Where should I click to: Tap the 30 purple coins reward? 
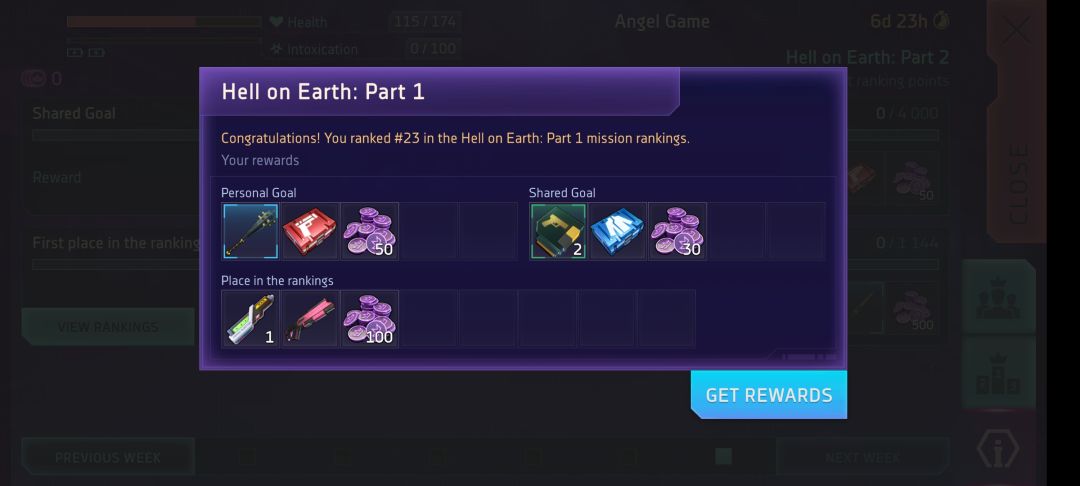tap(678, 231)
